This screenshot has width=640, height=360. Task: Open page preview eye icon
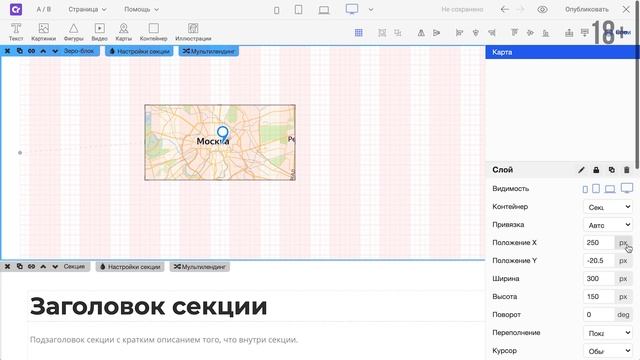pos(542,9)
